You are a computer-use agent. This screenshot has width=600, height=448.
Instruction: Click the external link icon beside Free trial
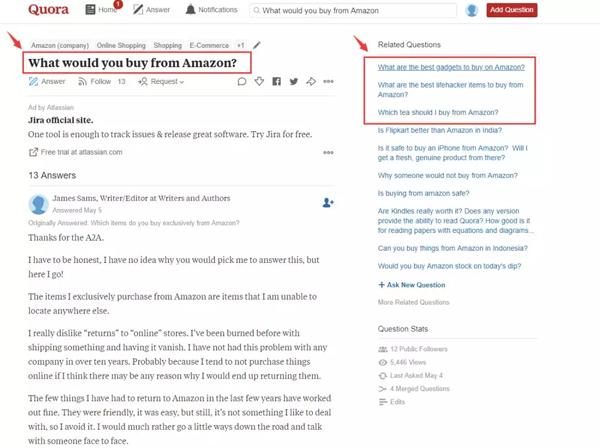pyautogui.click(x=33, y=152)
